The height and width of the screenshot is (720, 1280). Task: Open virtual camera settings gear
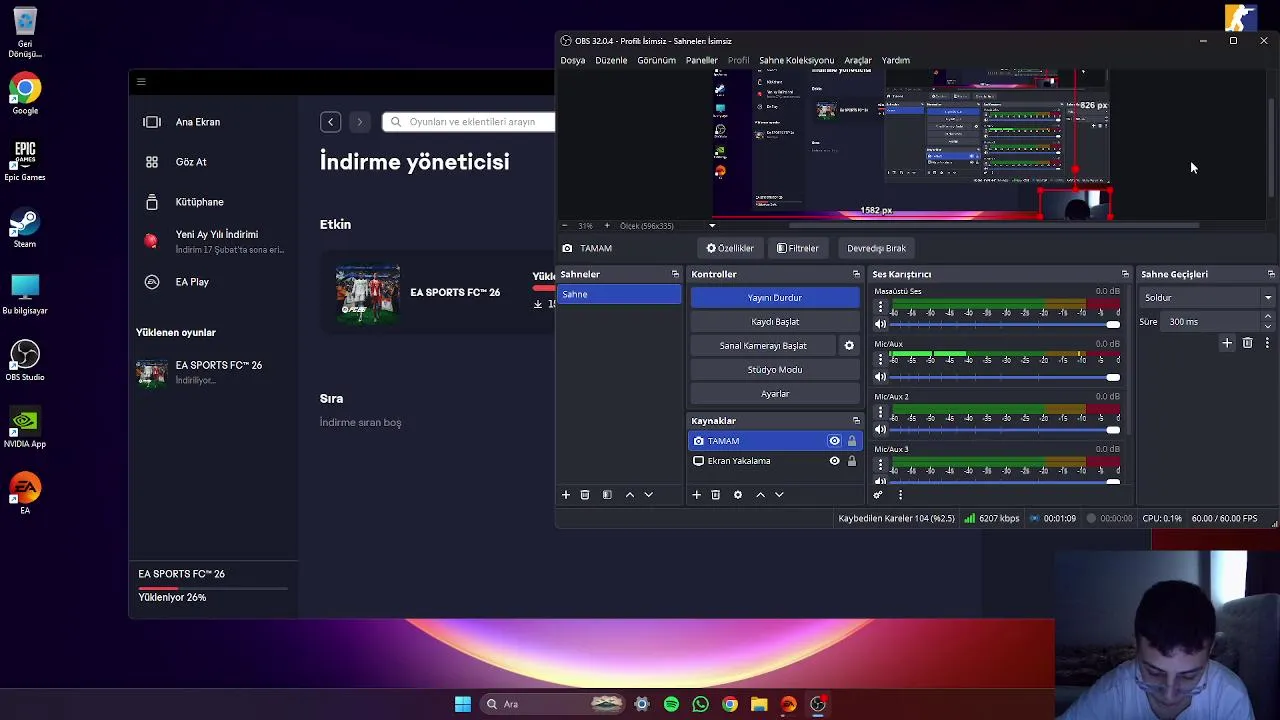849,346
